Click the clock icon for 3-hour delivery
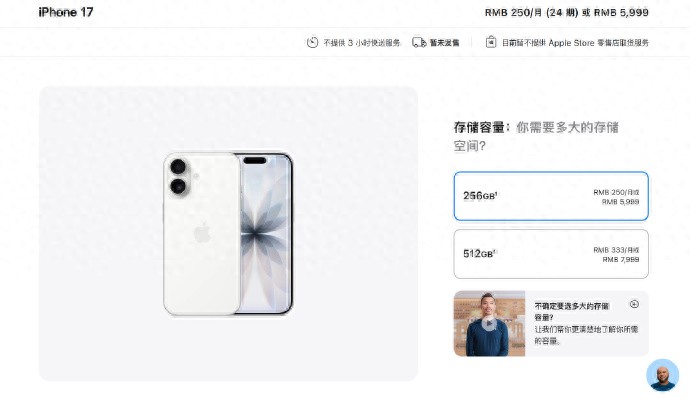This screenshot has width=690, height=402. 312,42
